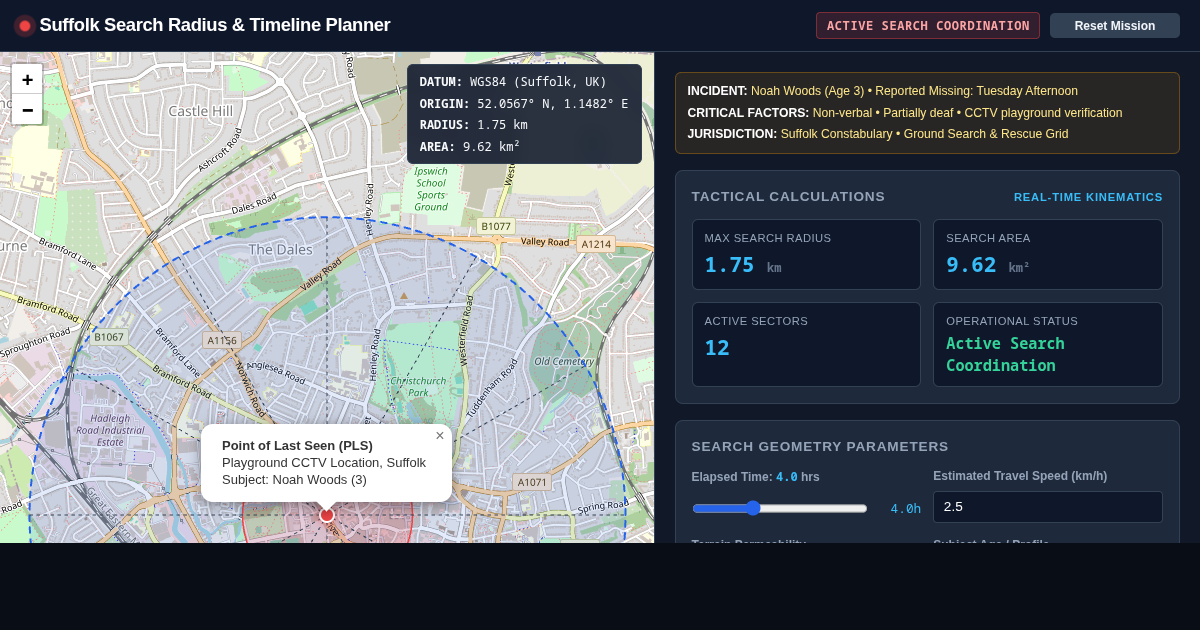This screenshot has height=630, width=1200.
Task: Click Castle Hill label on map
Action: click(201, 111)
